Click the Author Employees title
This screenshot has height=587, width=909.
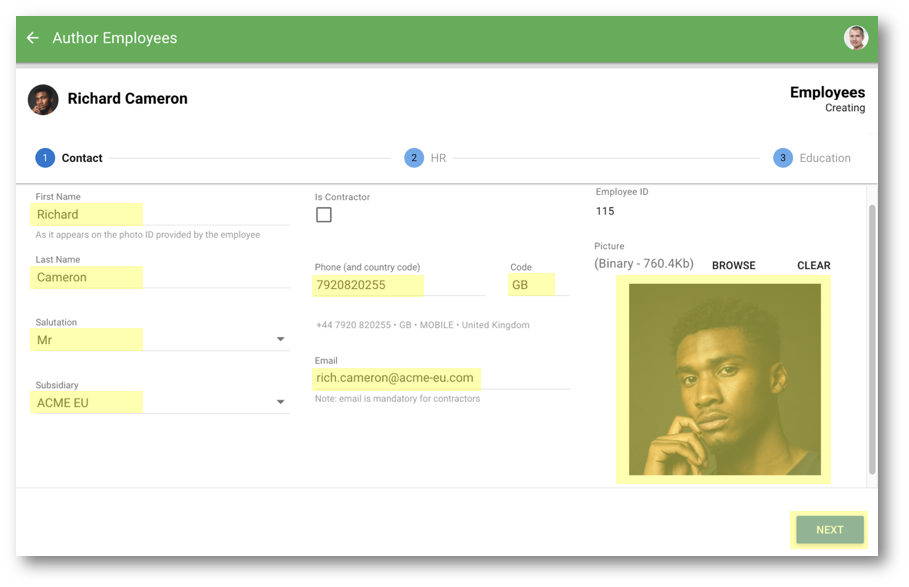pyautogui.click(x=115, y=38)
